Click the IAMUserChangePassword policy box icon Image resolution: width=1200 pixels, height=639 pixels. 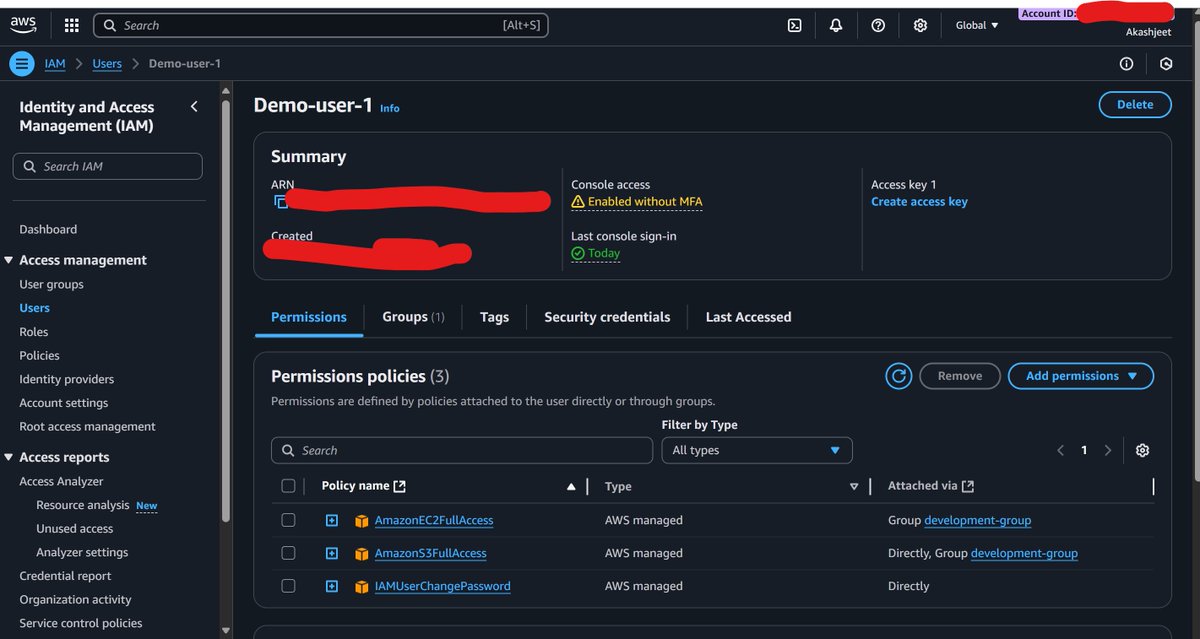(362, 587)
